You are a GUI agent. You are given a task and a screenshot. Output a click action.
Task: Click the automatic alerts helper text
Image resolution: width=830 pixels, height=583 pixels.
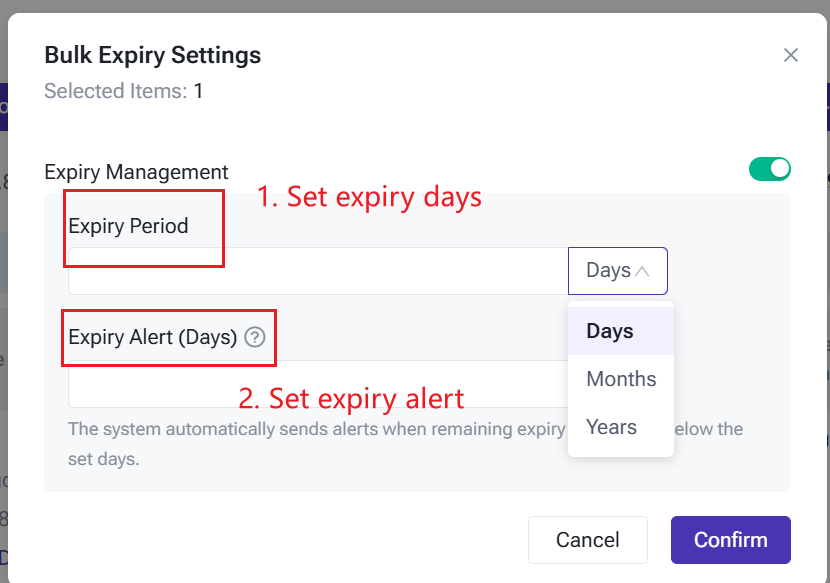316,429
